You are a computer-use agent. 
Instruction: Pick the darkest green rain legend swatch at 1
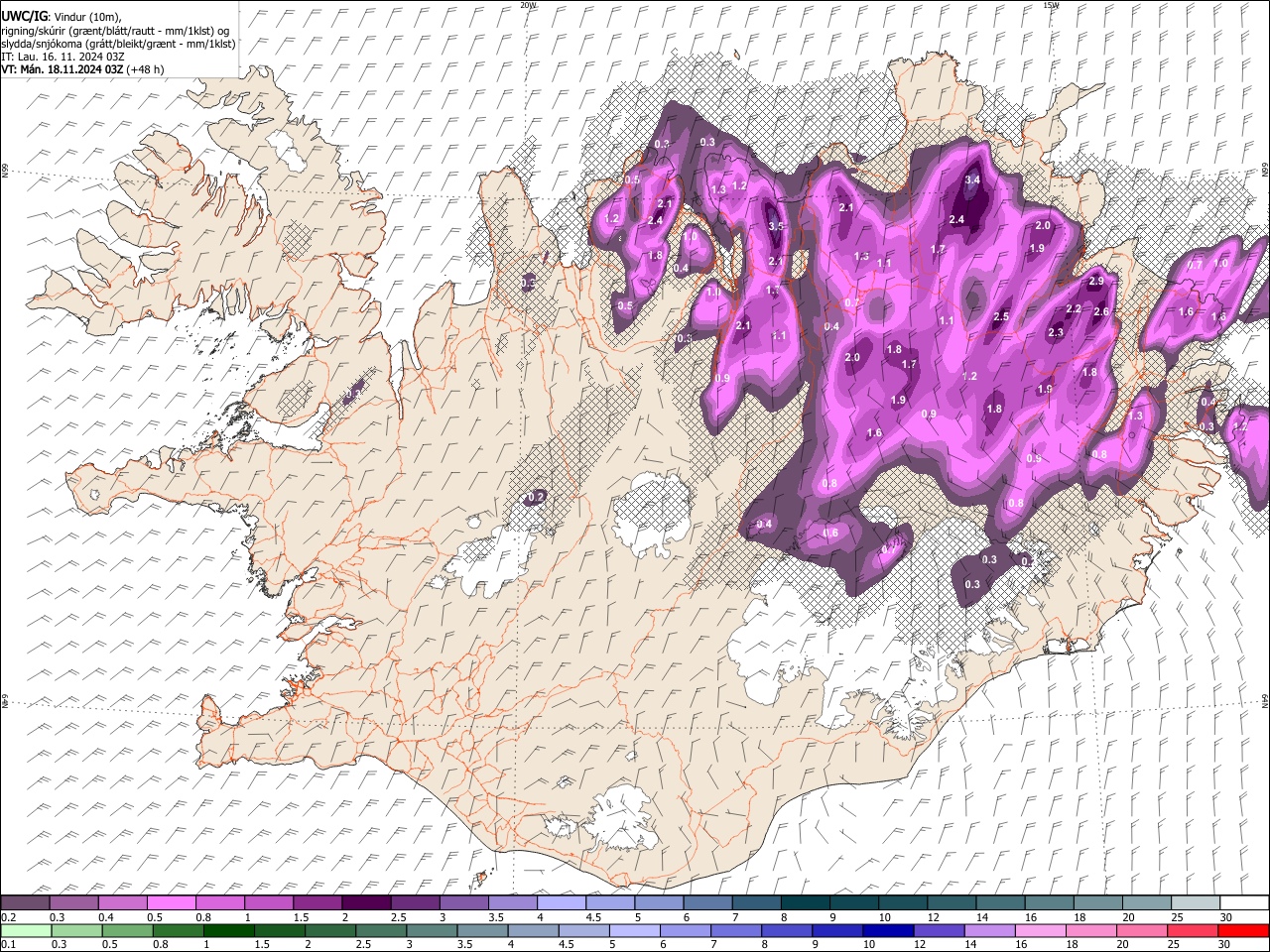[229, 930]
